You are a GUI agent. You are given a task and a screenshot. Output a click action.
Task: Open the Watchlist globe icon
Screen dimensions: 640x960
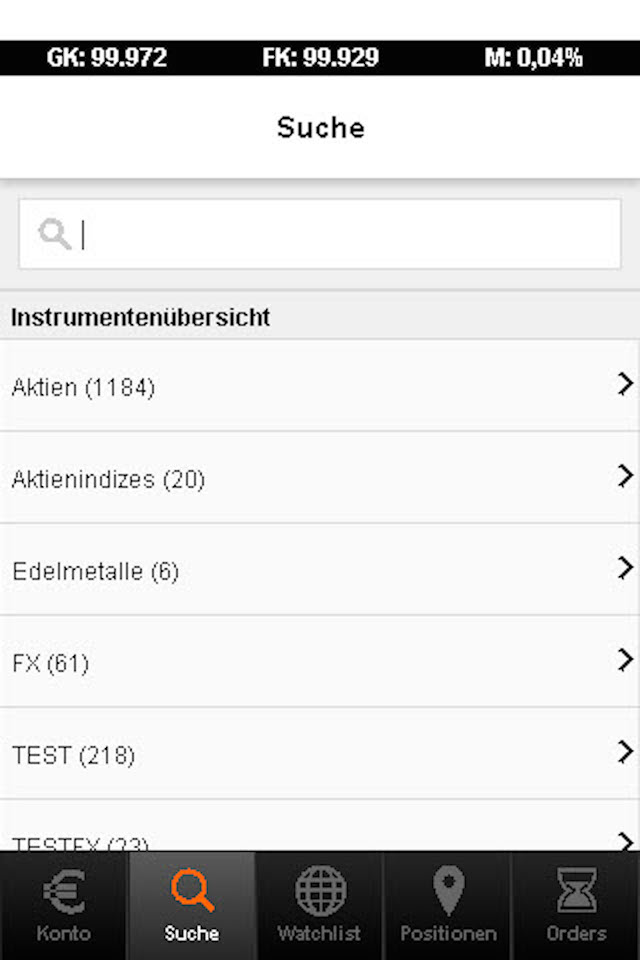[x=320, y=890]
